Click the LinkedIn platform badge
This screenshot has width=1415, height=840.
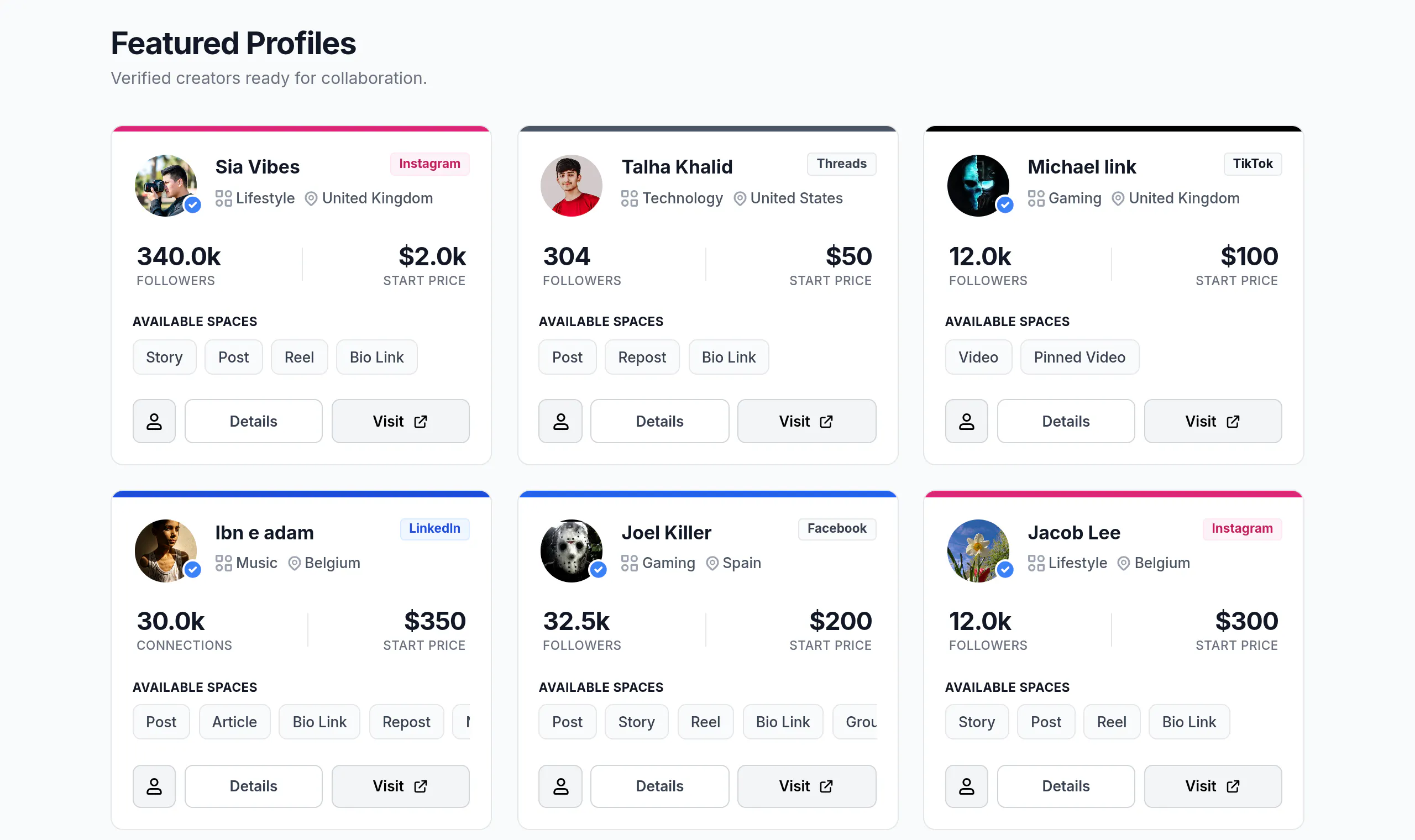pyautogui.click(x=434, y=528)
